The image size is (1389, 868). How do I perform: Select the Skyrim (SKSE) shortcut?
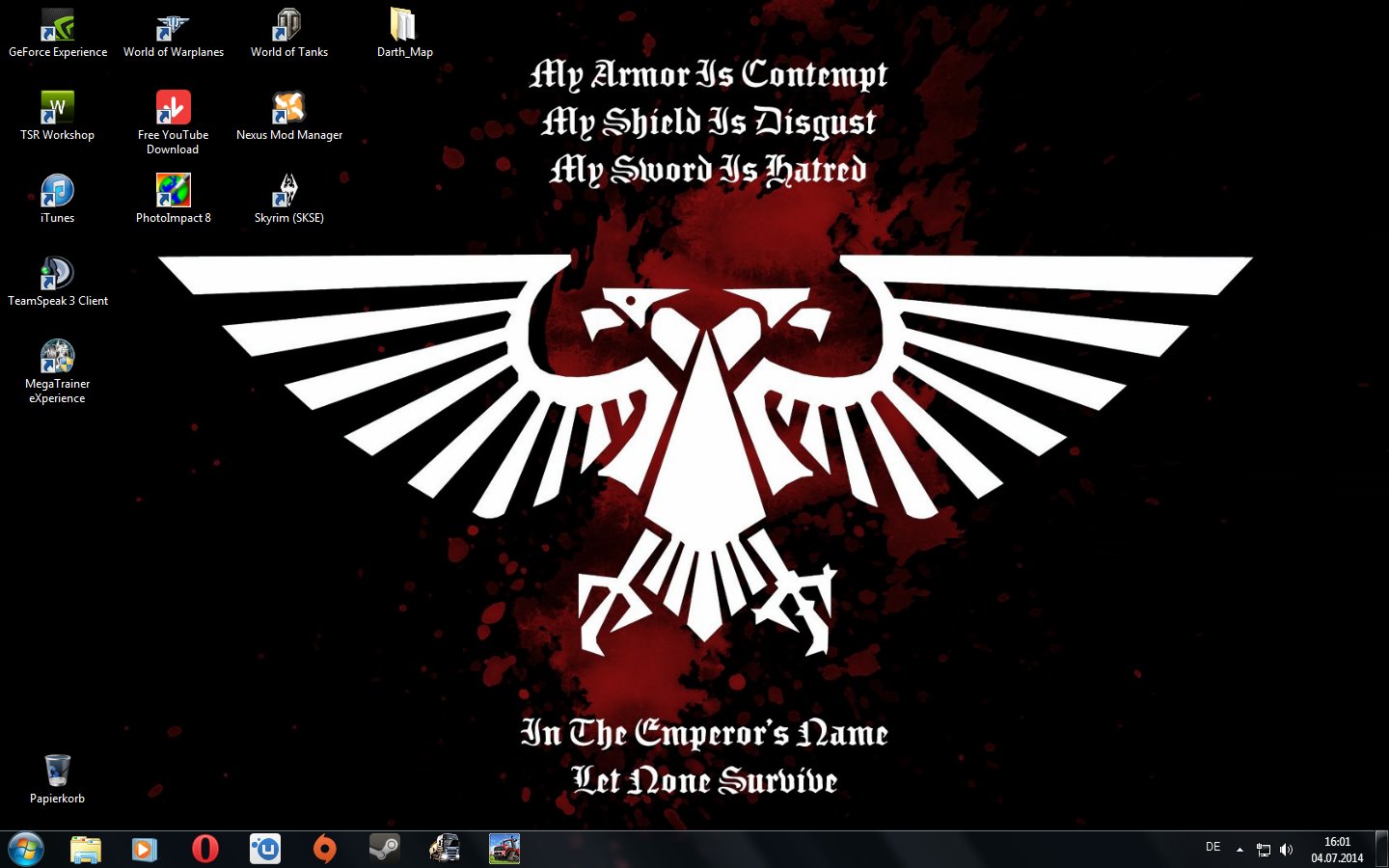click(x=288, y=191)
